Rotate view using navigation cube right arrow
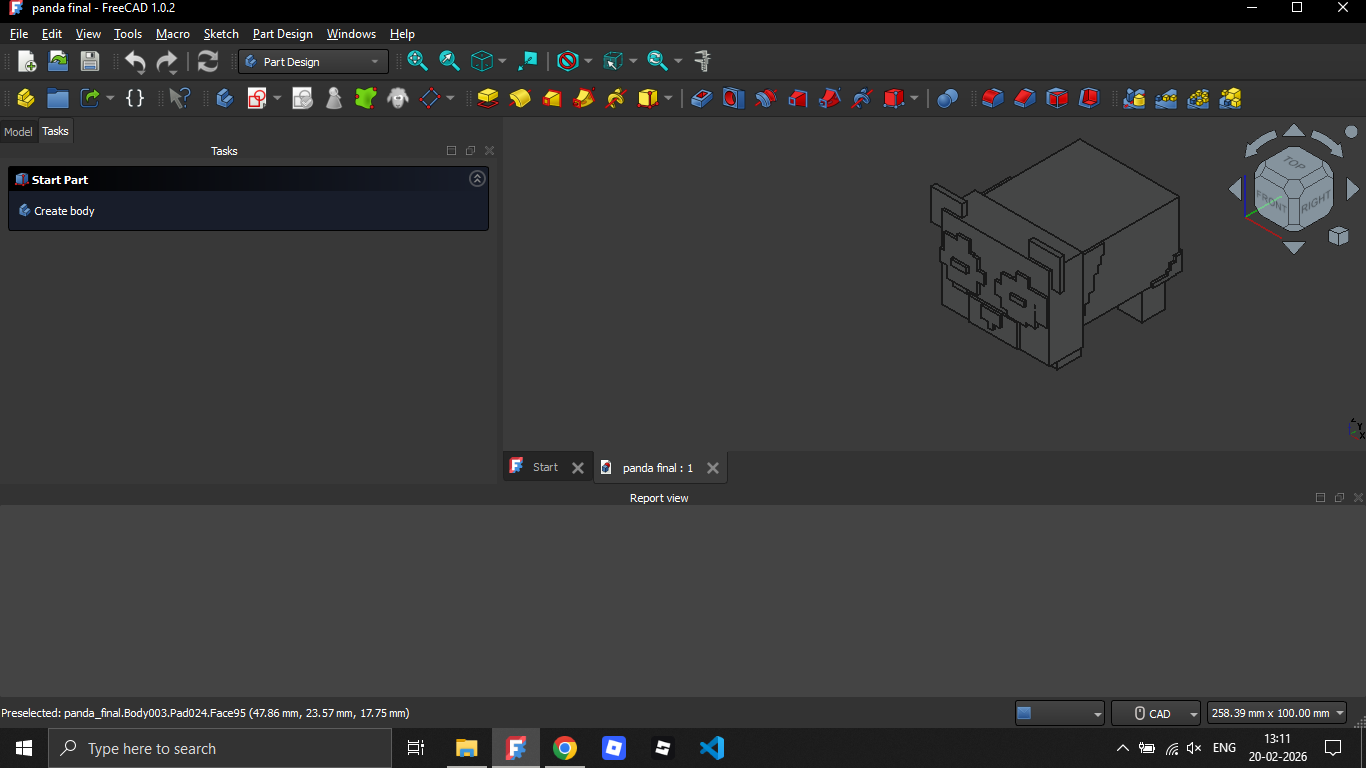 point(1353,188)
